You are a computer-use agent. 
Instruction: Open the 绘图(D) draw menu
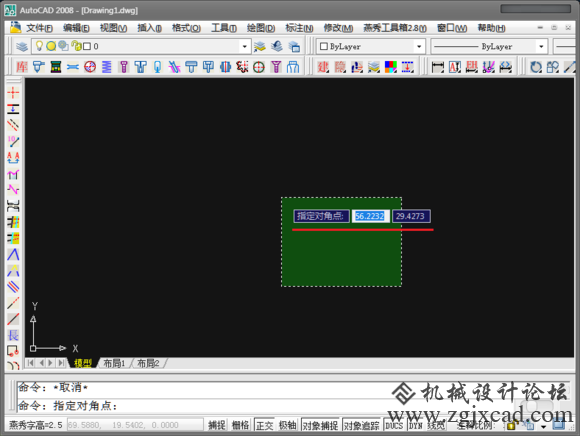pyautogui.click(x=261, y=28)
